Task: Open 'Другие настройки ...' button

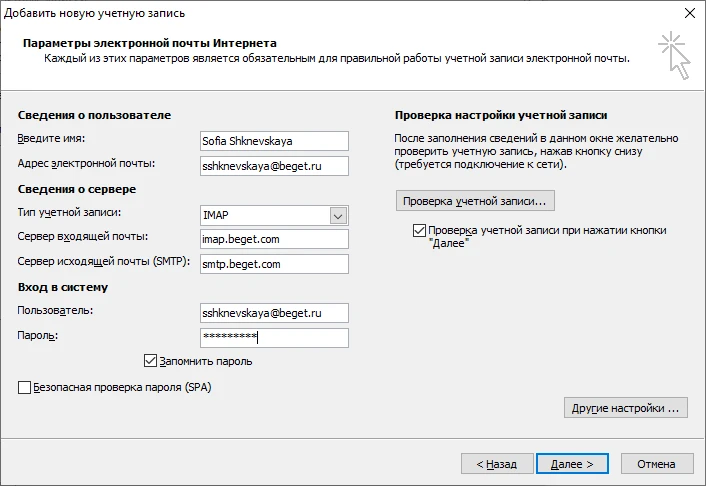Action: [x=626, y=408]
